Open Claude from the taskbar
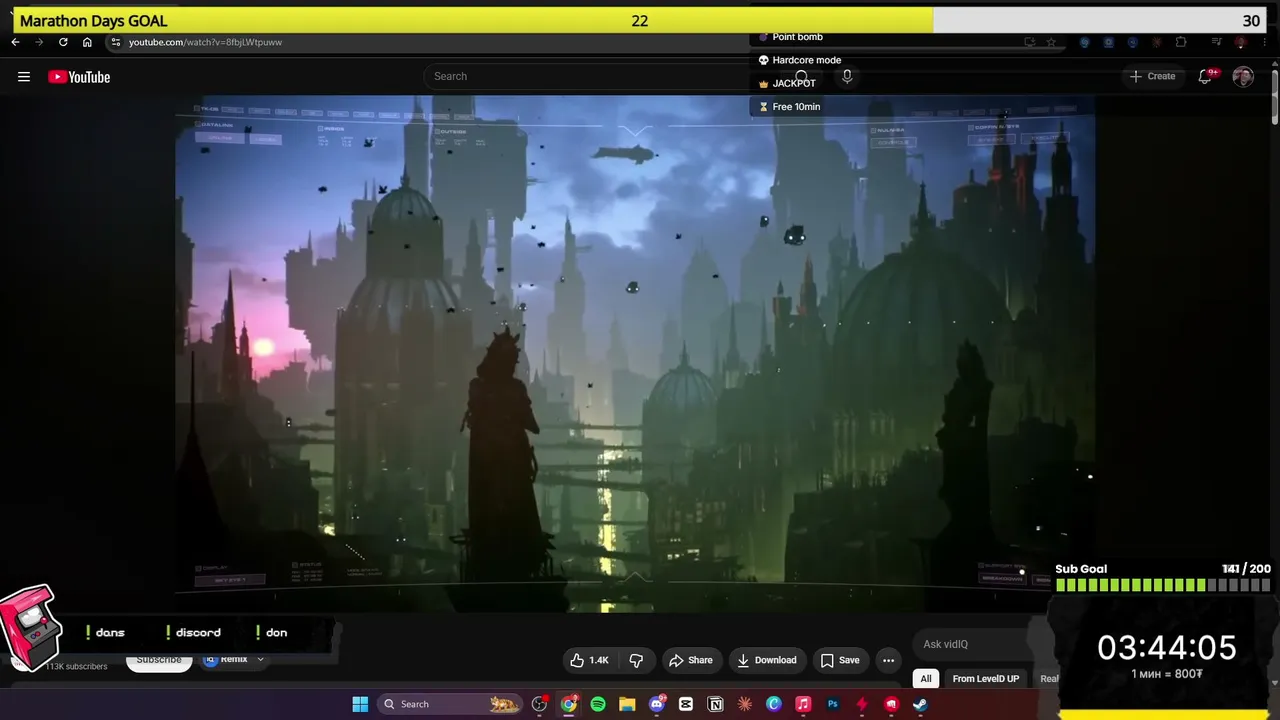The height and width of the screenshot is (720, 1280). 744,704
